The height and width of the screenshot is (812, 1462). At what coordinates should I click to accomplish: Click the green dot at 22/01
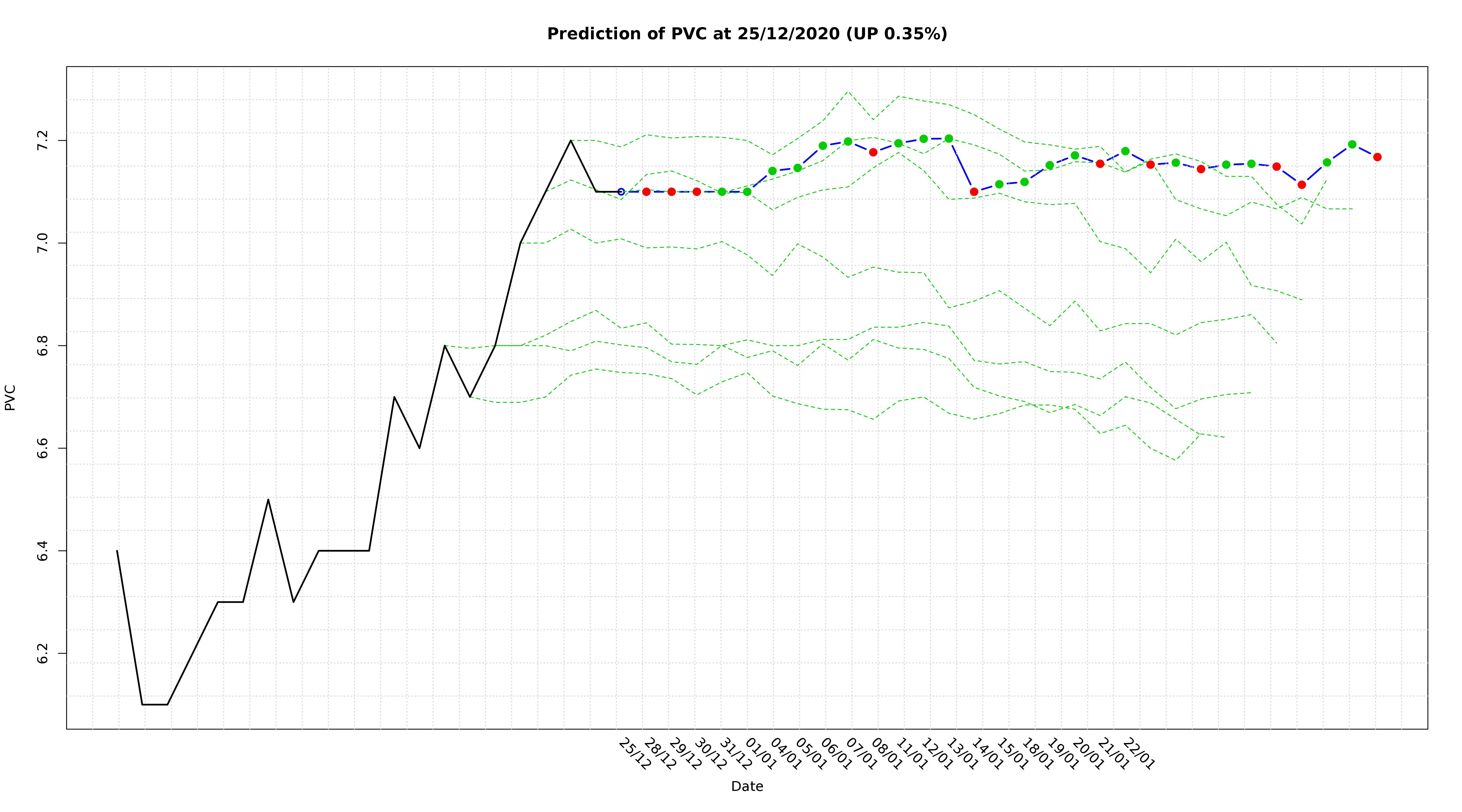tap(1125, 151)
